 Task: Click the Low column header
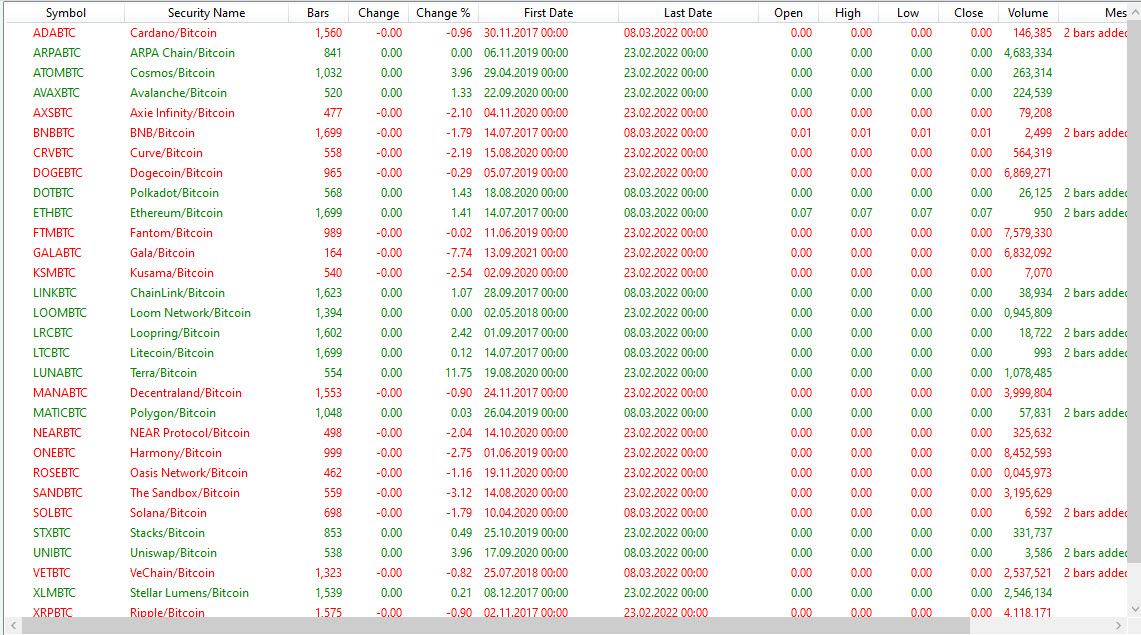pos(907,13)
